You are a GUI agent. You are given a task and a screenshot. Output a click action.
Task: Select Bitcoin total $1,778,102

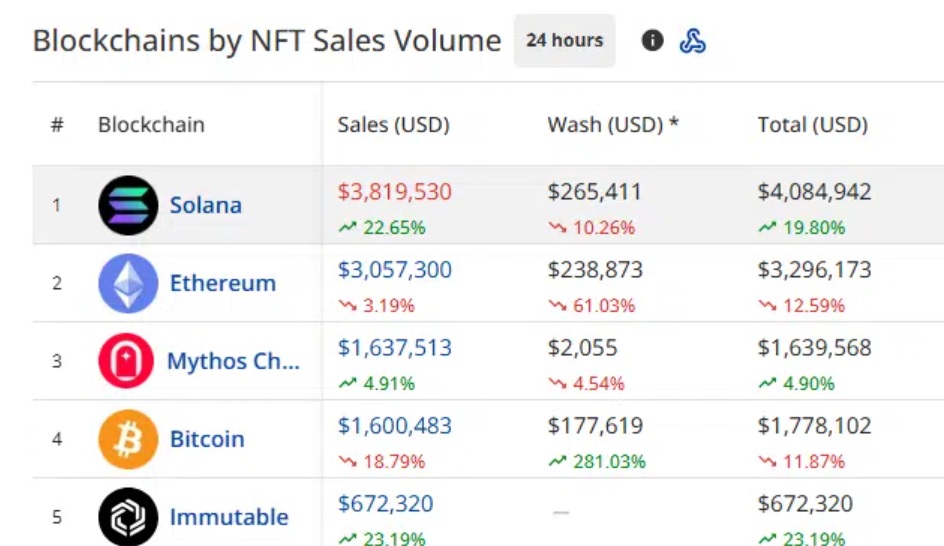815,426
